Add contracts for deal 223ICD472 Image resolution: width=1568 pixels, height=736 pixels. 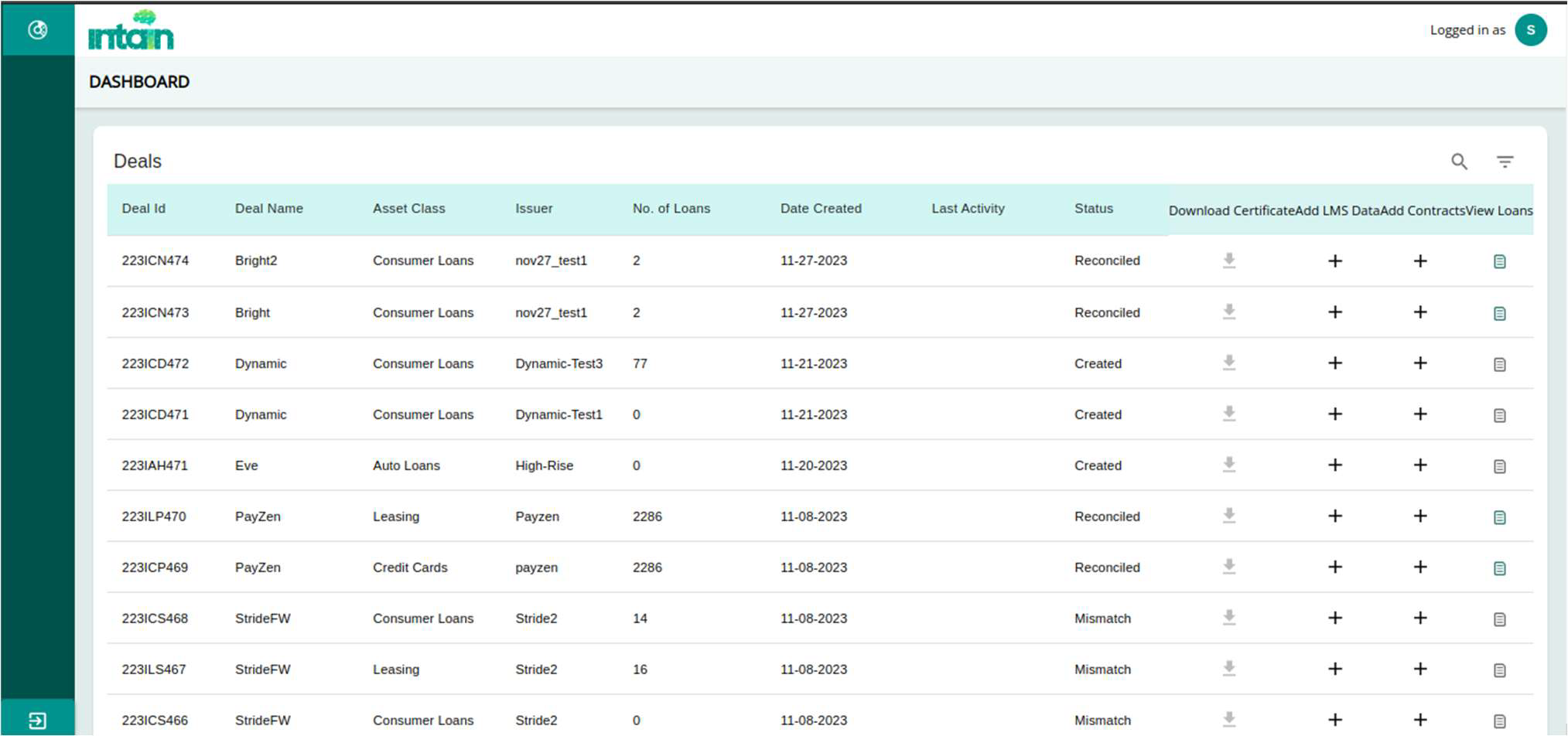[x=1419, y=363]
